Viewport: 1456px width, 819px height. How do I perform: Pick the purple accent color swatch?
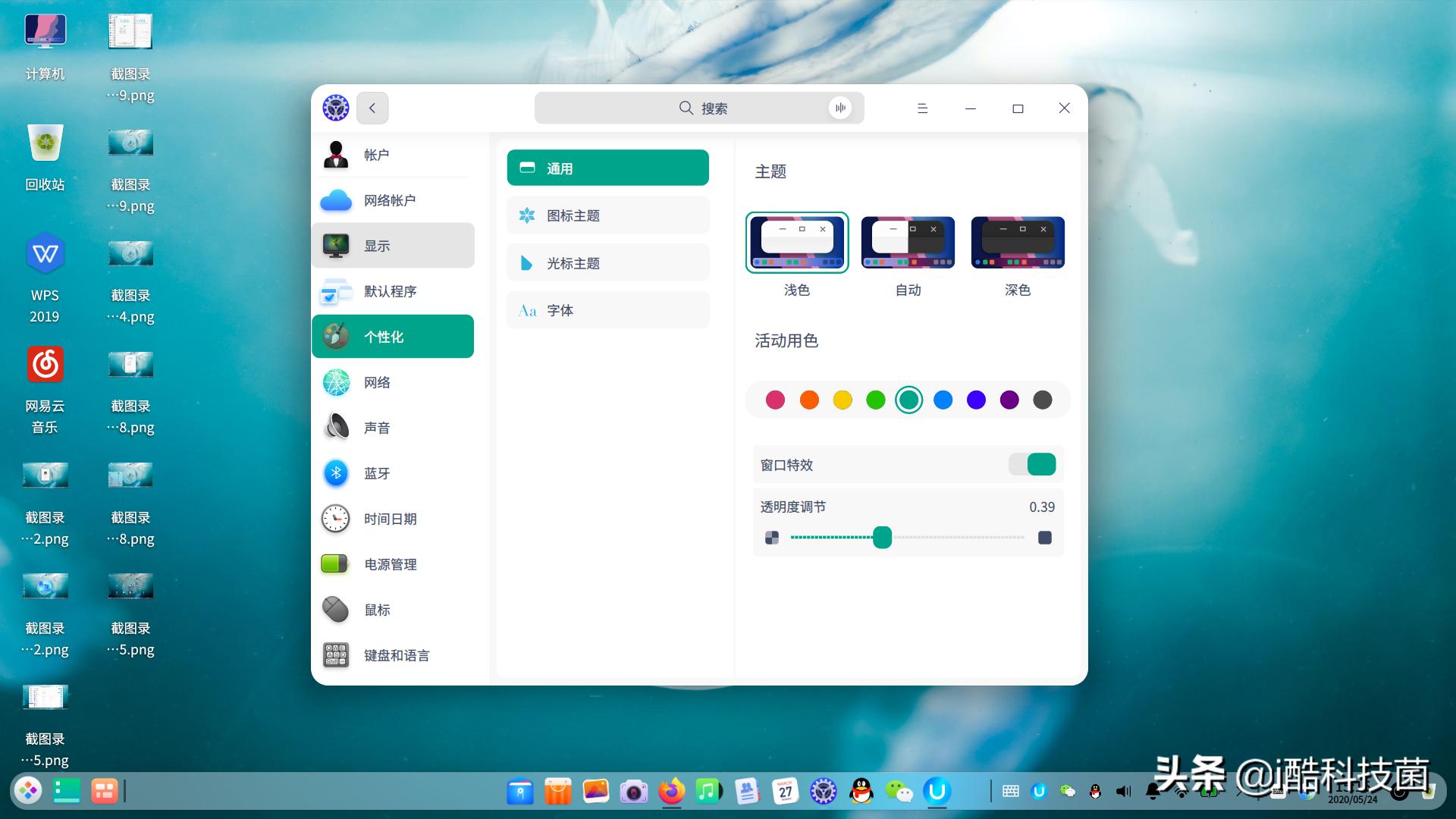click(1009, 400)
